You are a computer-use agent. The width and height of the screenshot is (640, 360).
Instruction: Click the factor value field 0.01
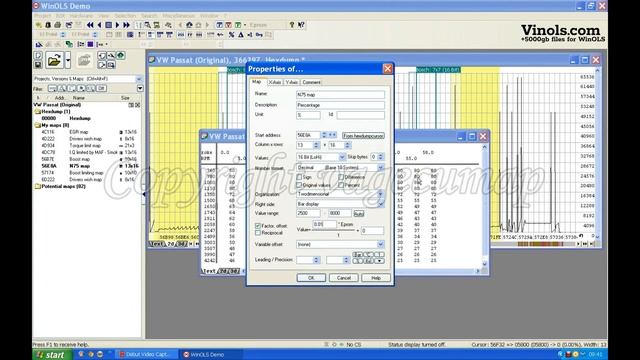(324, 224)
